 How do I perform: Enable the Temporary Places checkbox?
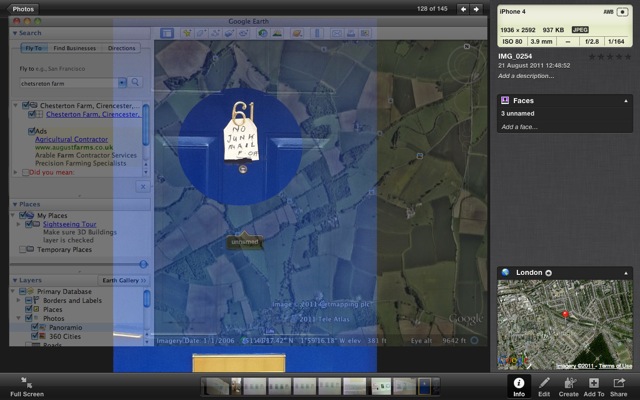23,249
